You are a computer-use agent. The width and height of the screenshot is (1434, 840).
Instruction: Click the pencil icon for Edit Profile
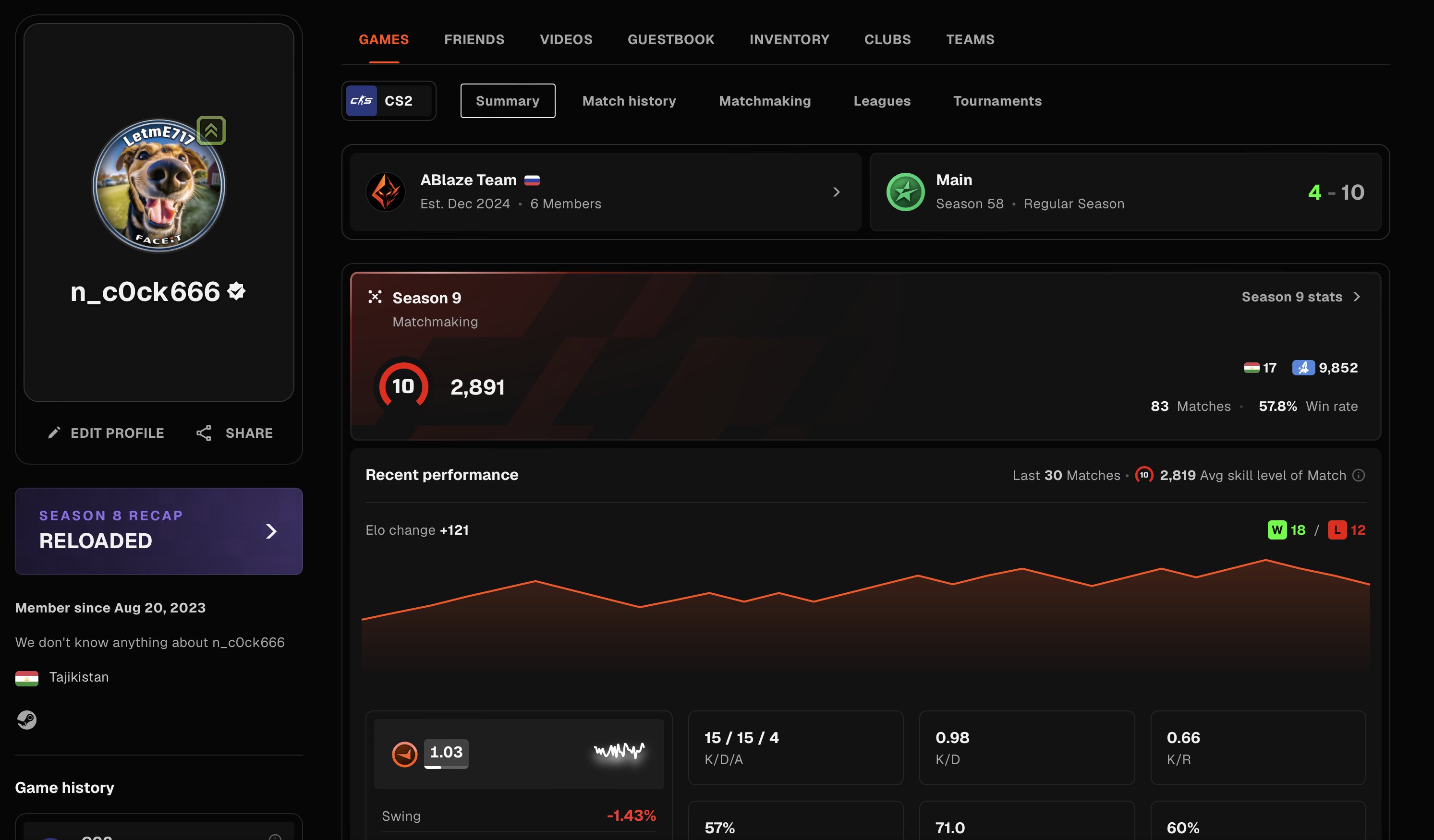54,433
